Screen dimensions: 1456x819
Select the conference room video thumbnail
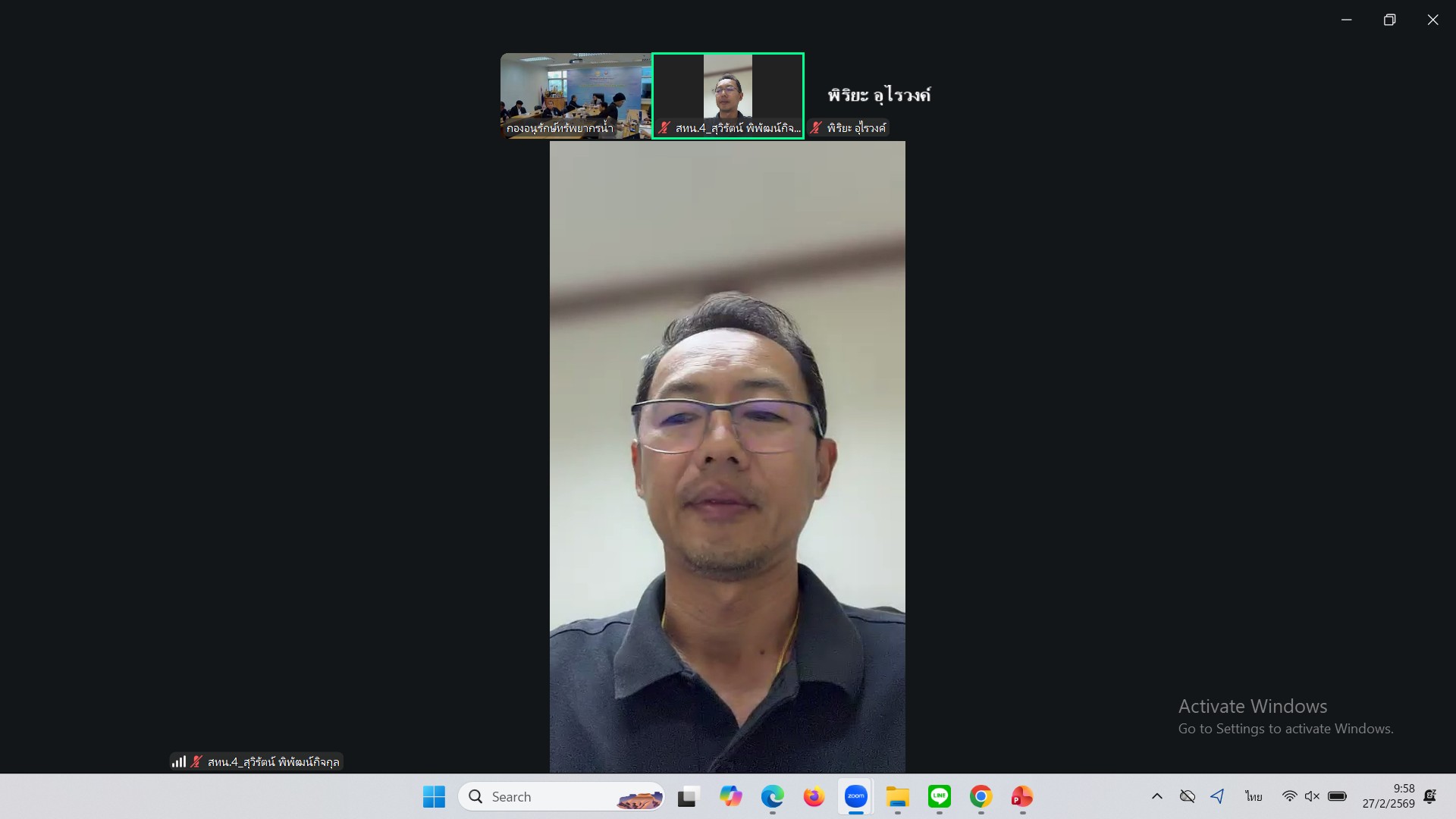coord(576,95)
